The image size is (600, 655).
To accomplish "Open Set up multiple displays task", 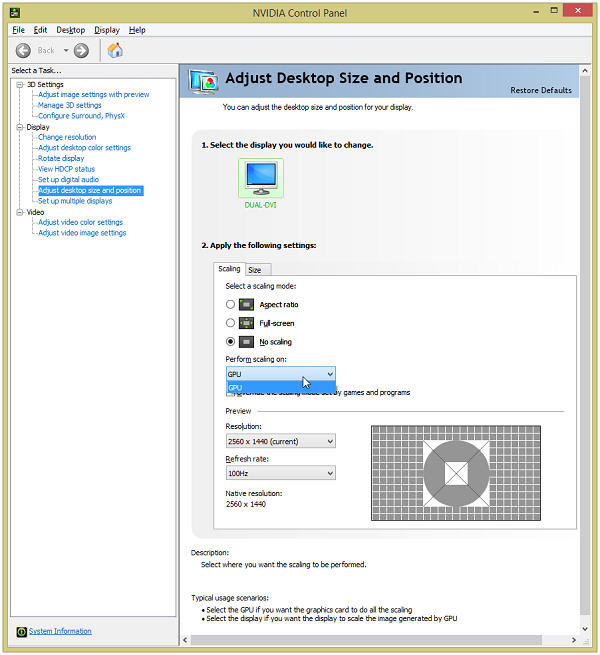I will pos(75,201).
